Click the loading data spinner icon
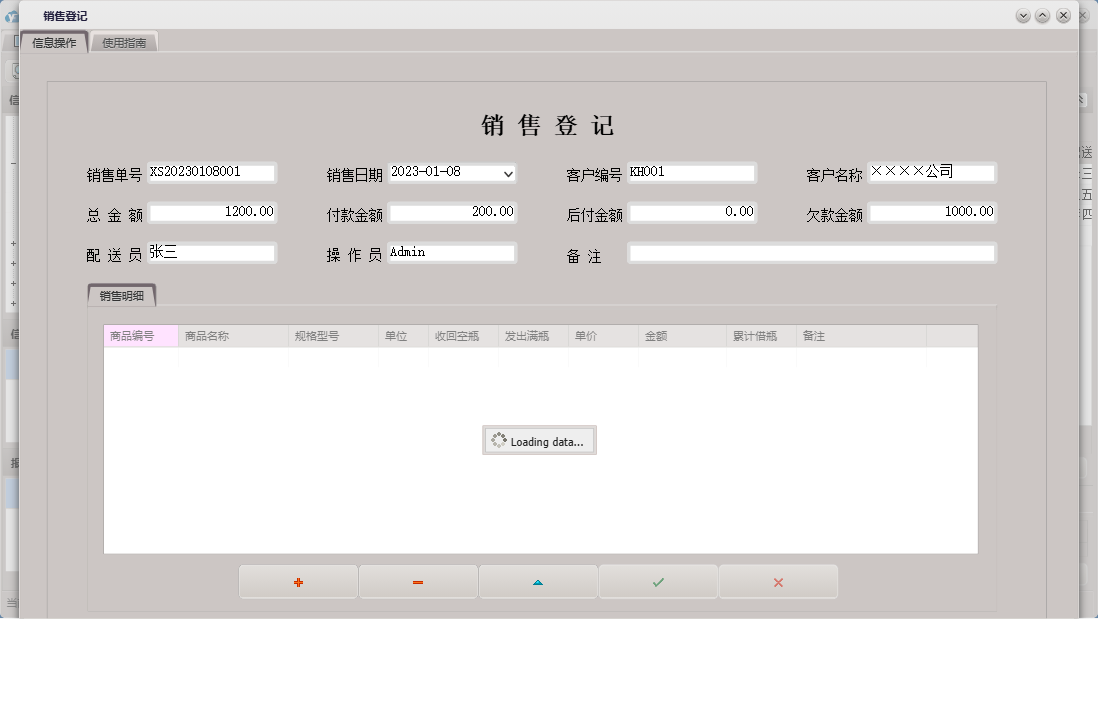This screenshot has width=1098, height=725. (x=500, y=440)
